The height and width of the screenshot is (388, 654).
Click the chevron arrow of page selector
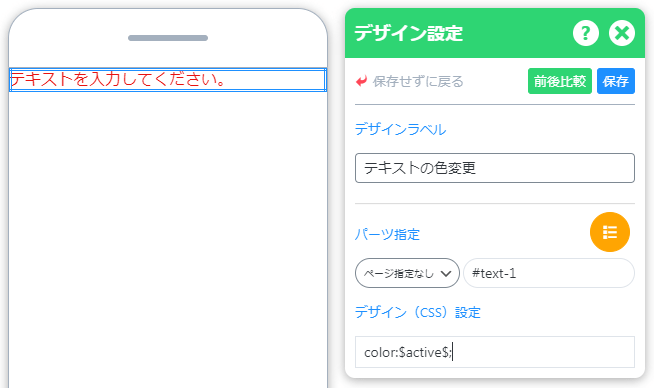[446, 274]
